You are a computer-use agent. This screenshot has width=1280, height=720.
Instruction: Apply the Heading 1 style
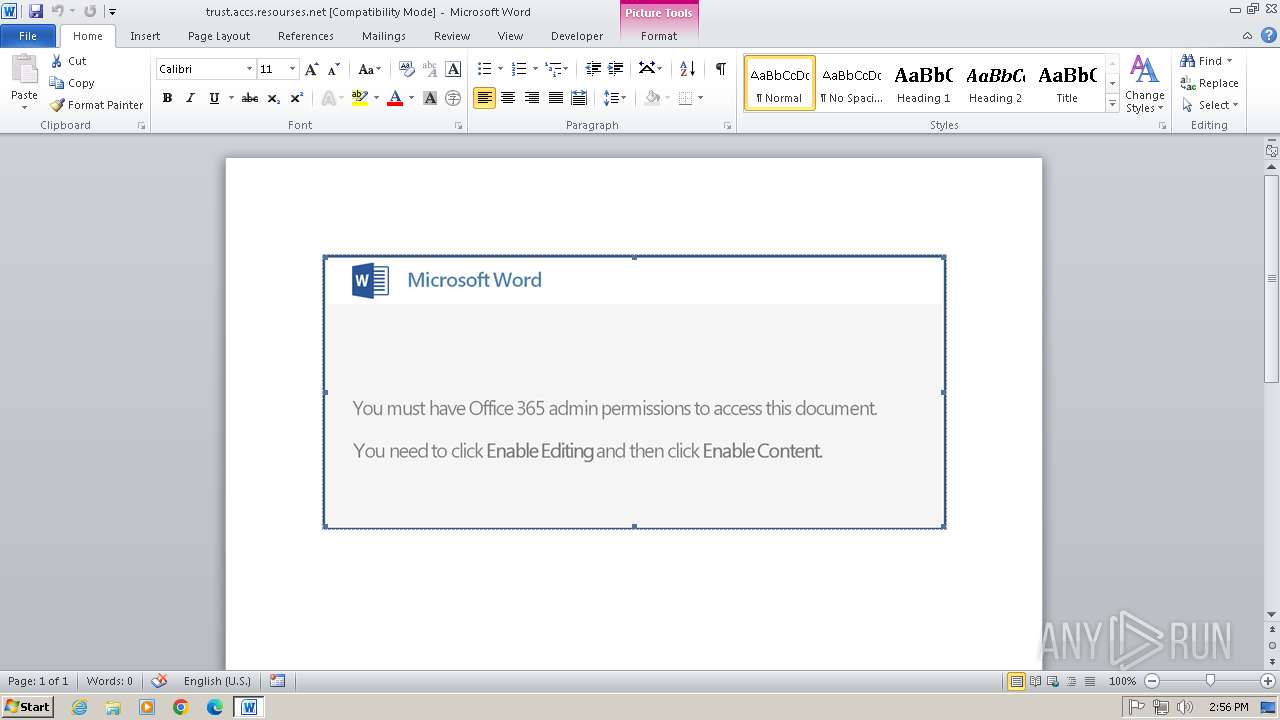click(x=923, y=83)
